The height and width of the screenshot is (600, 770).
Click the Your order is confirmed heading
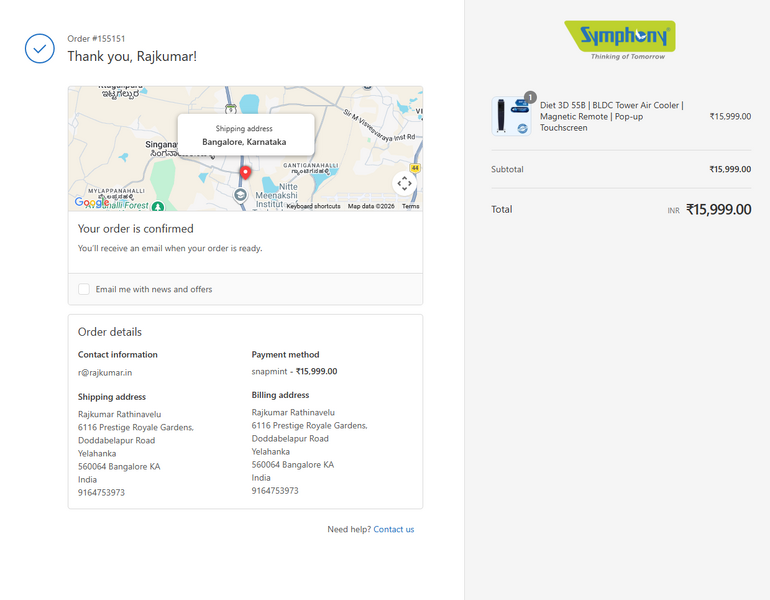click(136, 229)
